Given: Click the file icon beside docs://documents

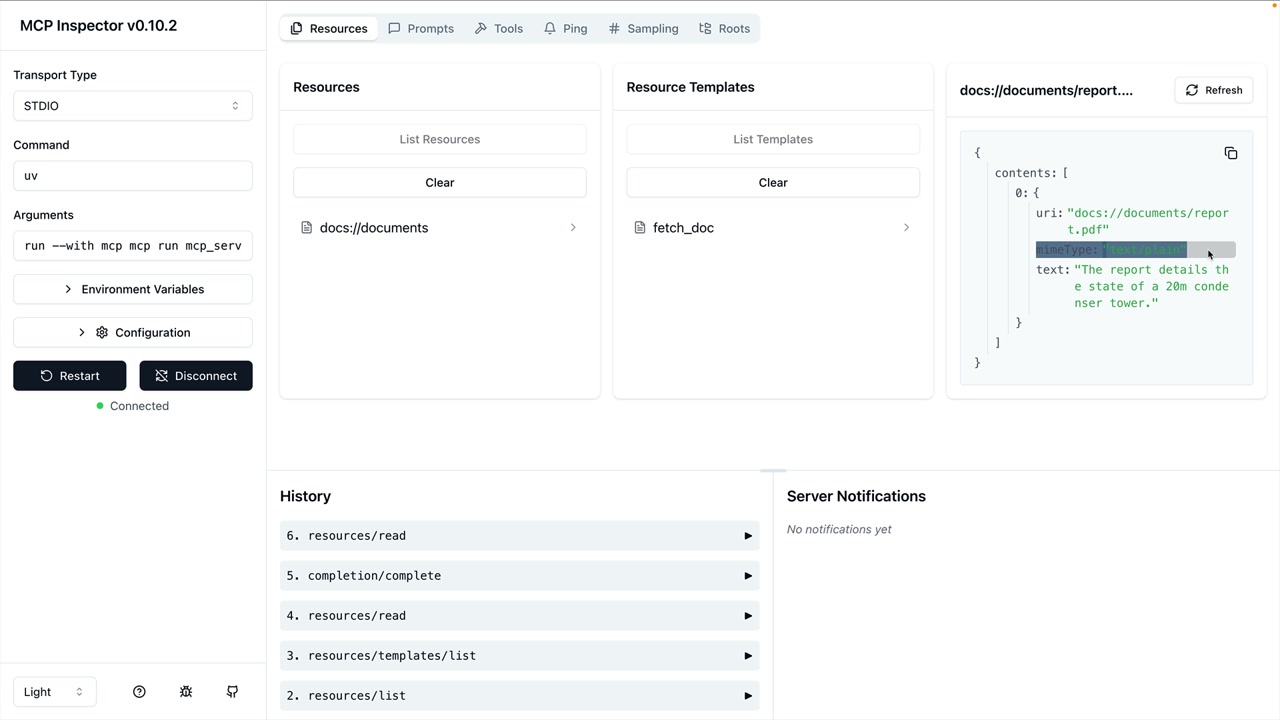Looking at the screenshot, I should coord(307,228).
